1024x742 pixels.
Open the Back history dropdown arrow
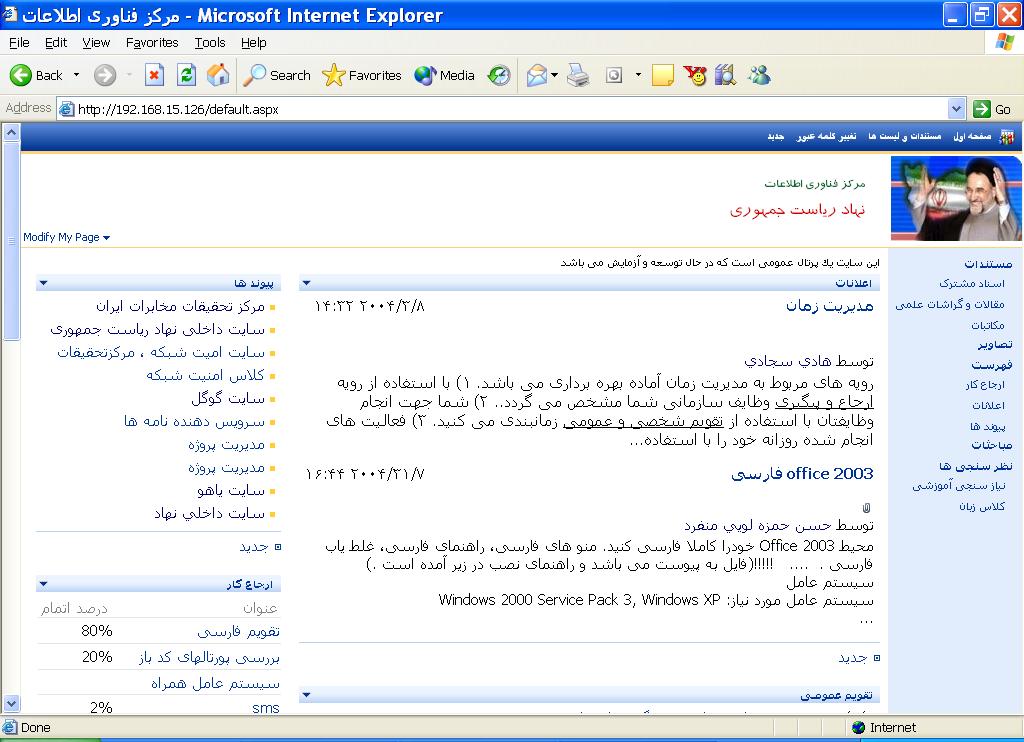(76, 75)
